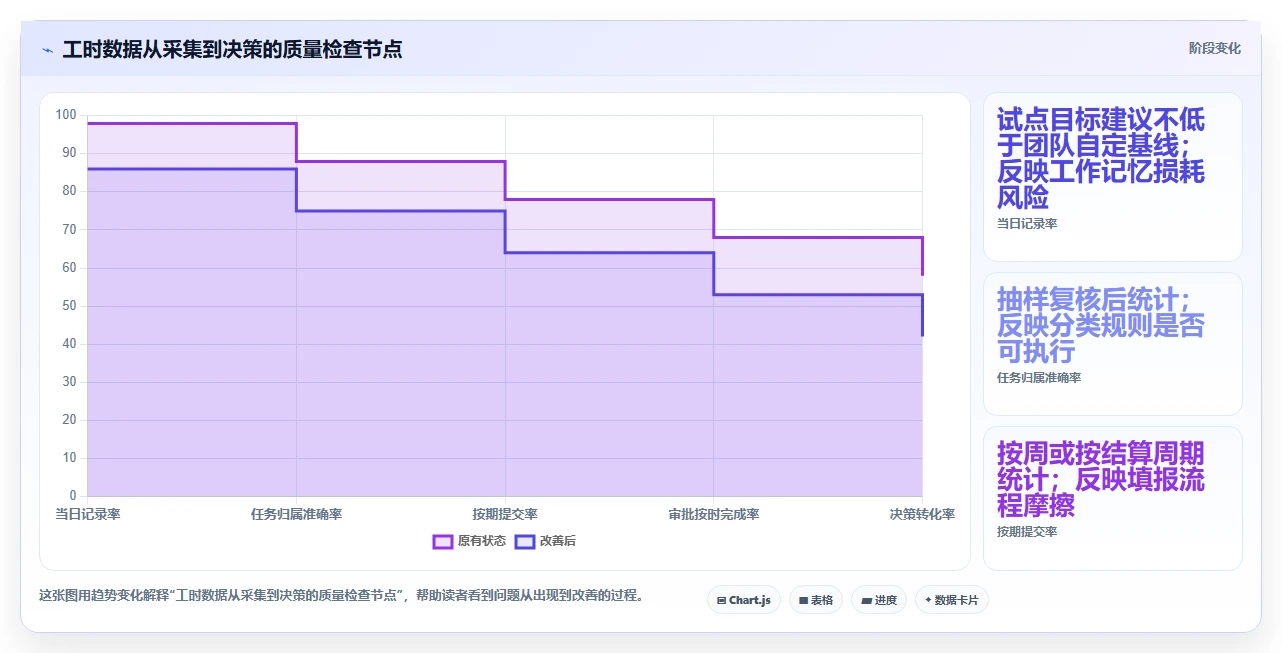Click the 进度 tag icon

866,601
